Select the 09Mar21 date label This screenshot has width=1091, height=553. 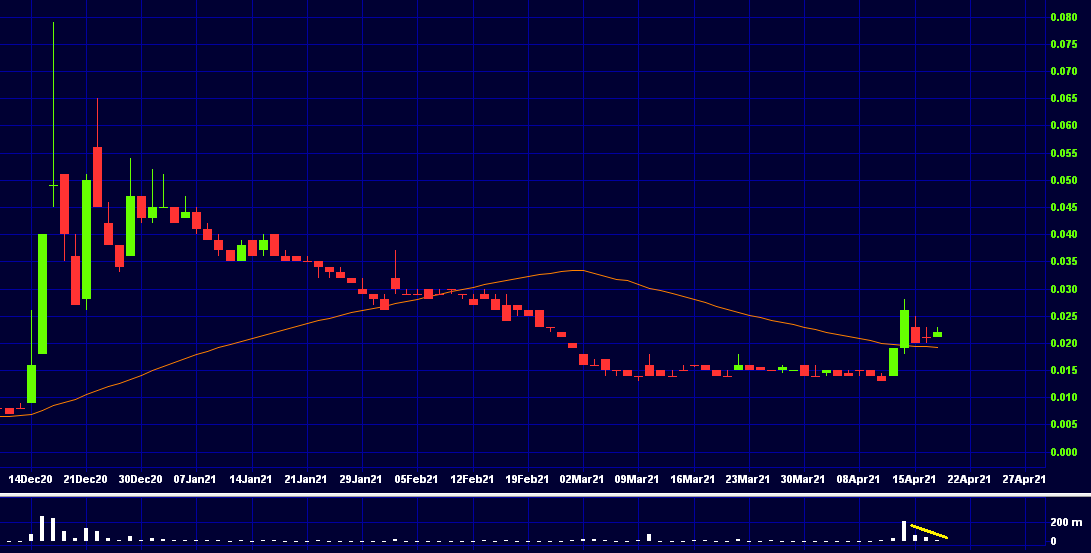[x=637, y=479]
